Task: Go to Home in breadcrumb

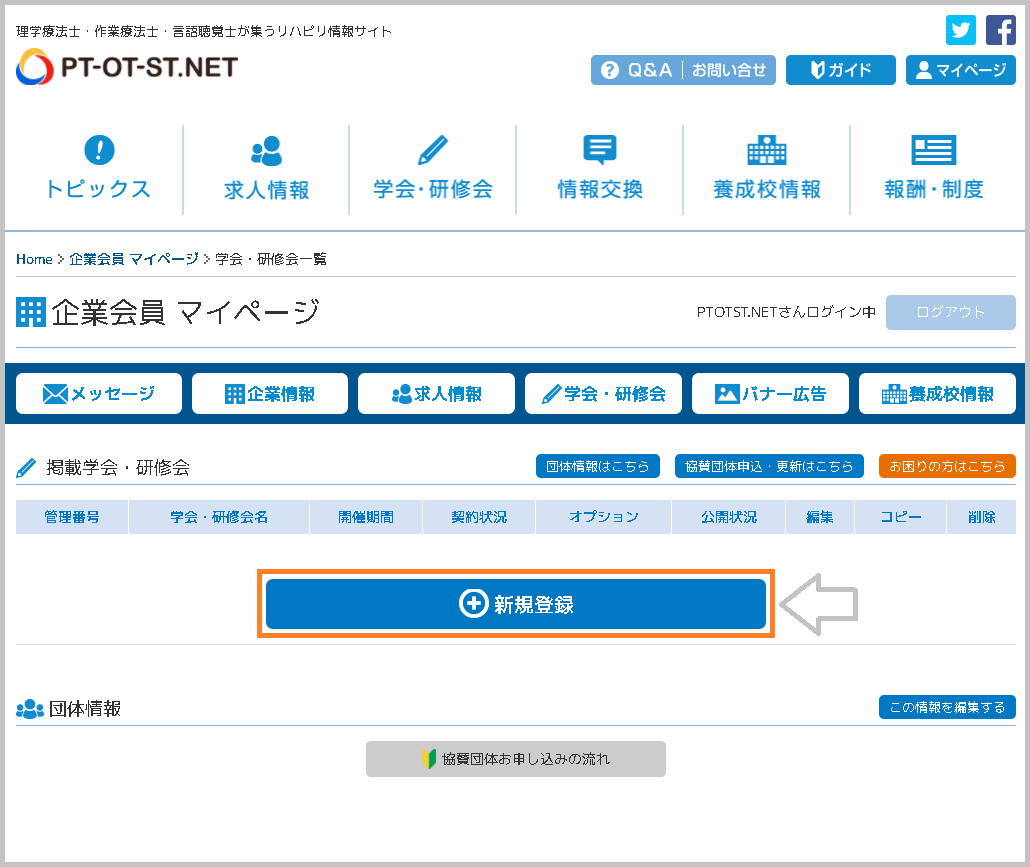Action: (34, 259)
